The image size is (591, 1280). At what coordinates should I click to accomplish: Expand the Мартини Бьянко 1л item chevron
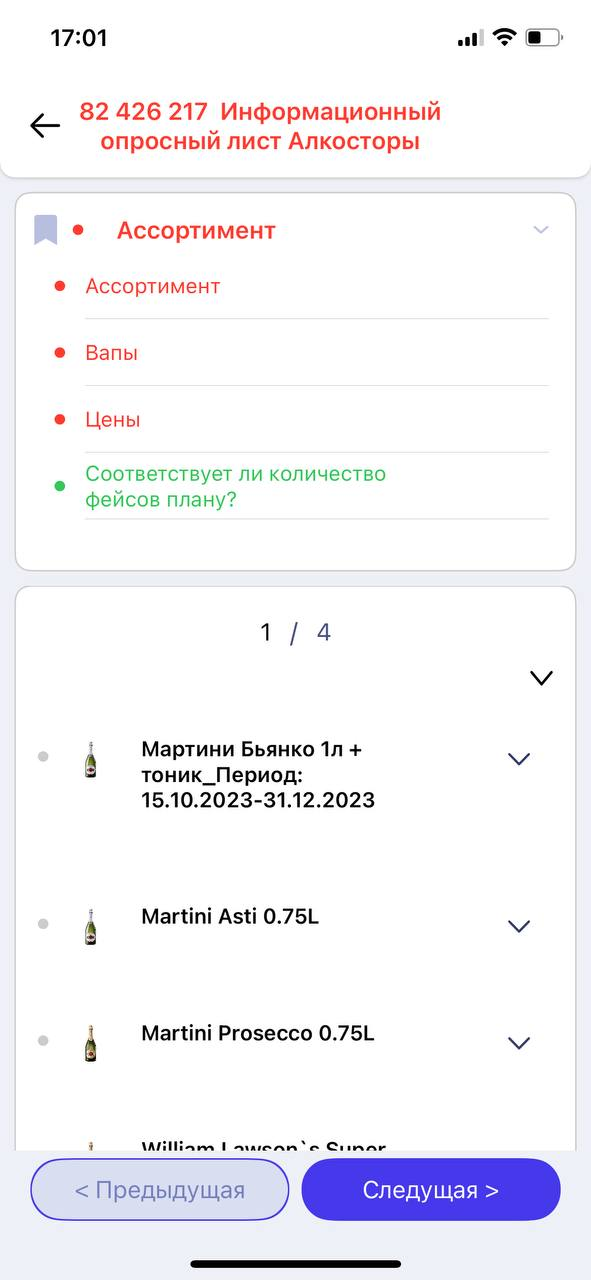click(518, 759)
